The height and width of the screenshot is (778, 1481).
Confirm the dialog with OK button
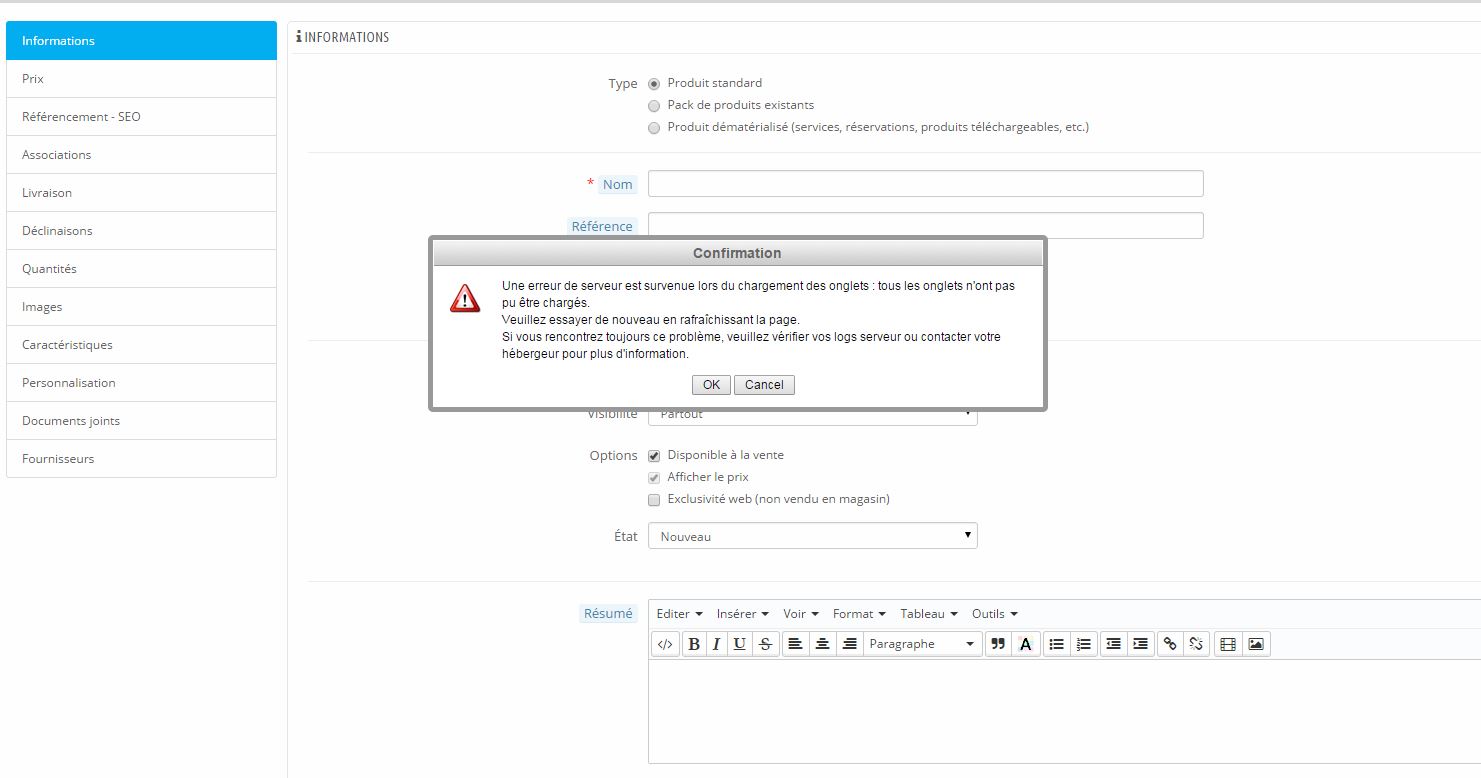[711, 385]
